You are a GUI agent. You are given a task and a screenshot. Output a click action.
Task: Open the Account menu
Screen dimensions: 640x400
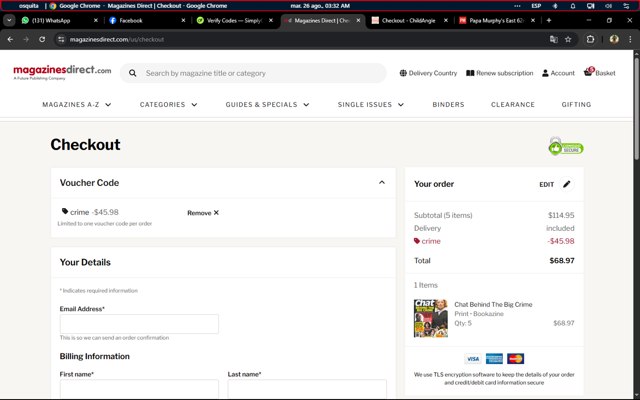(558, 73)
